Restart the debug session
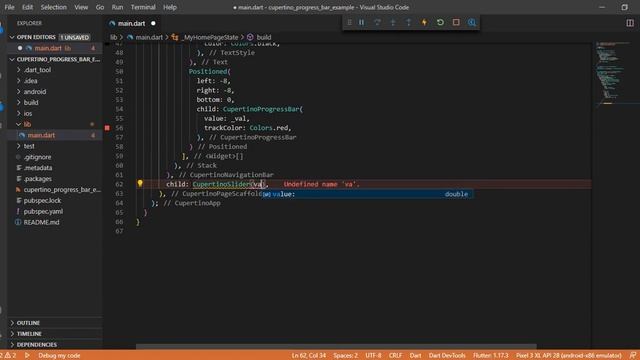This screenshot has width=640, height=360. tap(440, 22)
